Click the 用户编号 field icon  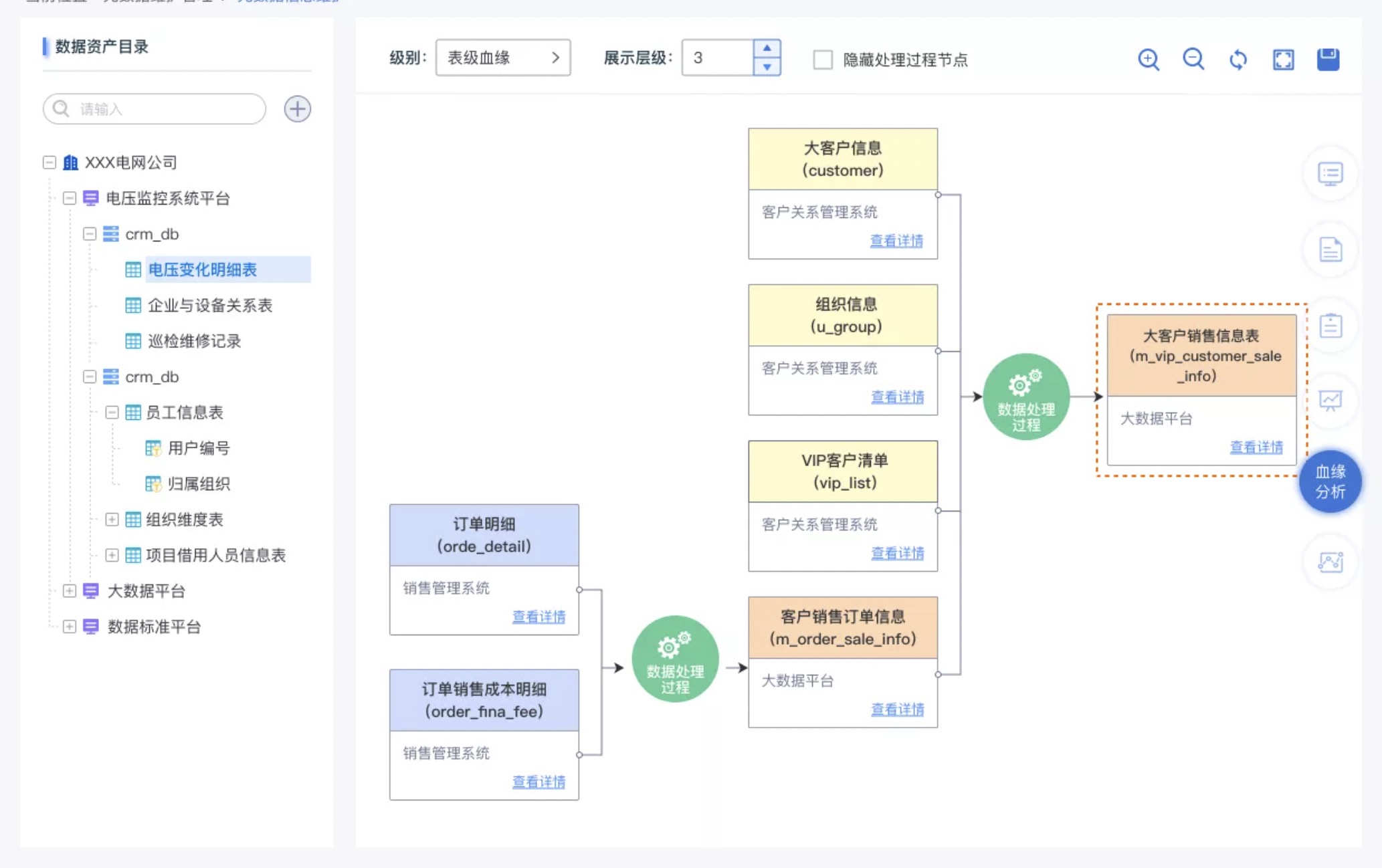(153, 448)
